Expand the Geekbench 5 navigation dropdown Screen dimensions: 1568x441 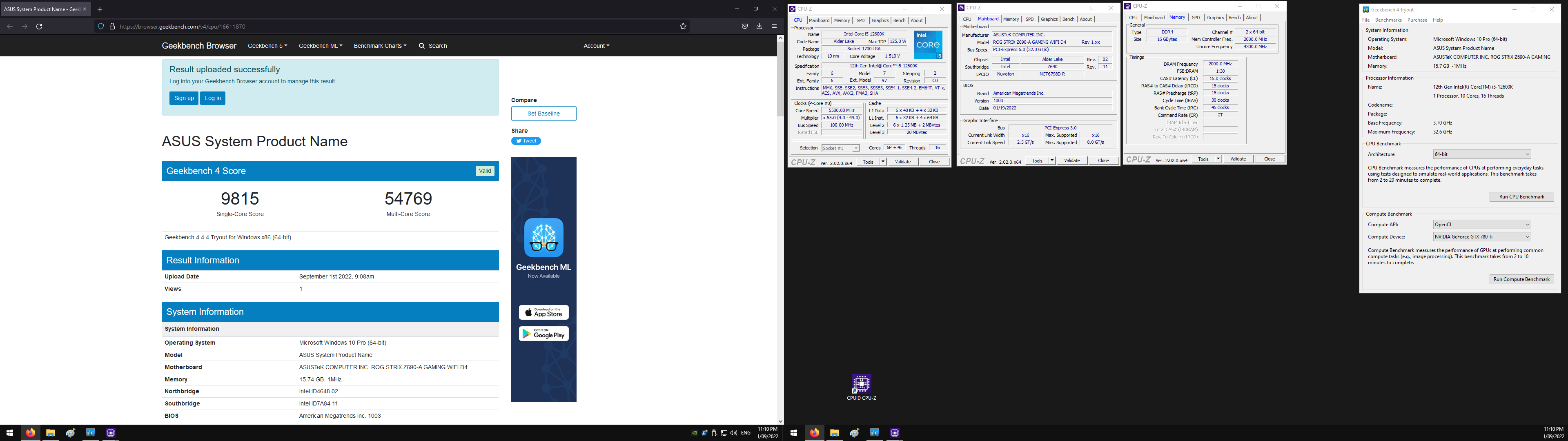tap(267, 46)
